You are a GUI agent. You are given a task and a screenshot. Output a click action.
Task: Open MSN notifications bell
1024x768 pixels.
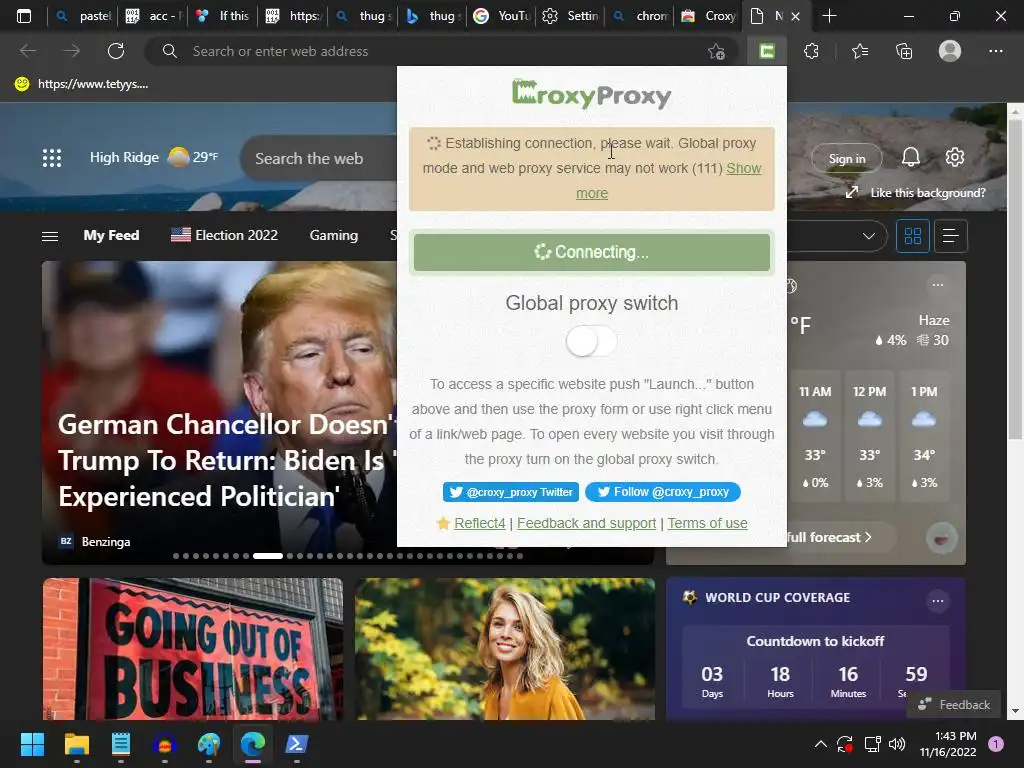coord(911,157)
